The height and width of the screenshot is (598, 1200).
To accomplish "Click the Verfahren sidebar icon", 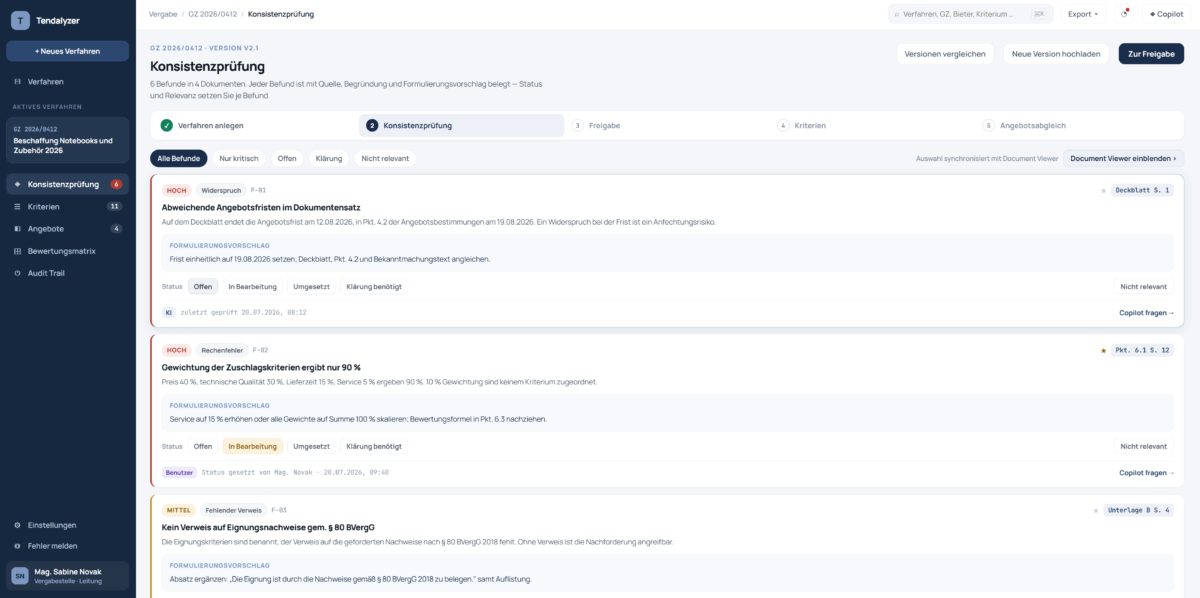I will pyautogui.click(x=18, y=81).
